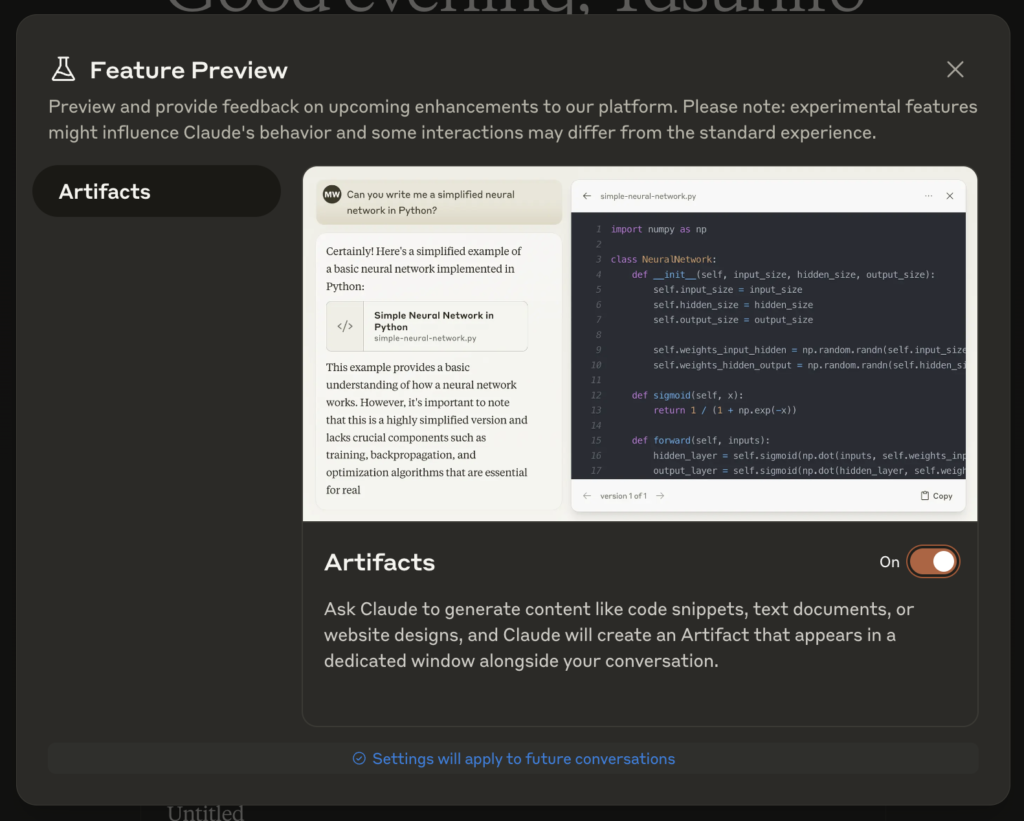The width and height of the screenshot is (1024, 821).
Task: Click the Artifacts heading under preview
Action: pyautogui.click(x=379, y=562)
